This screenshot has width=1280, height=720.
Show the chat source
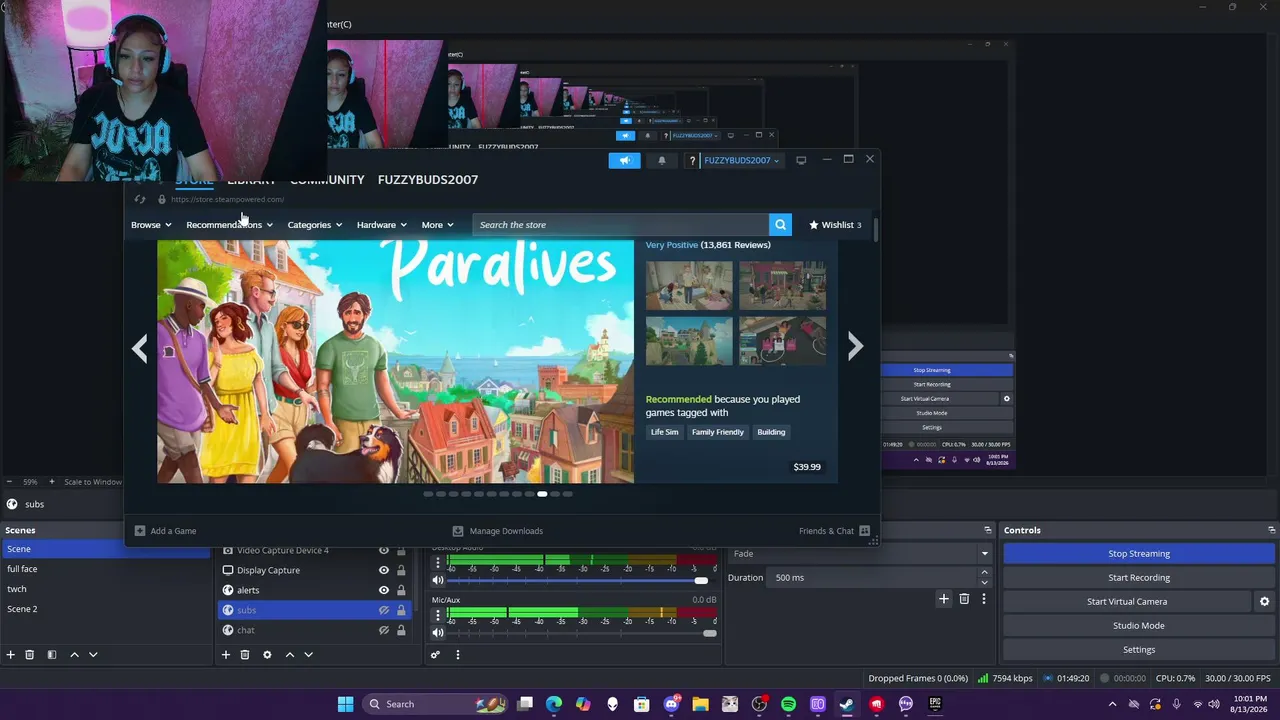(383, 631)
